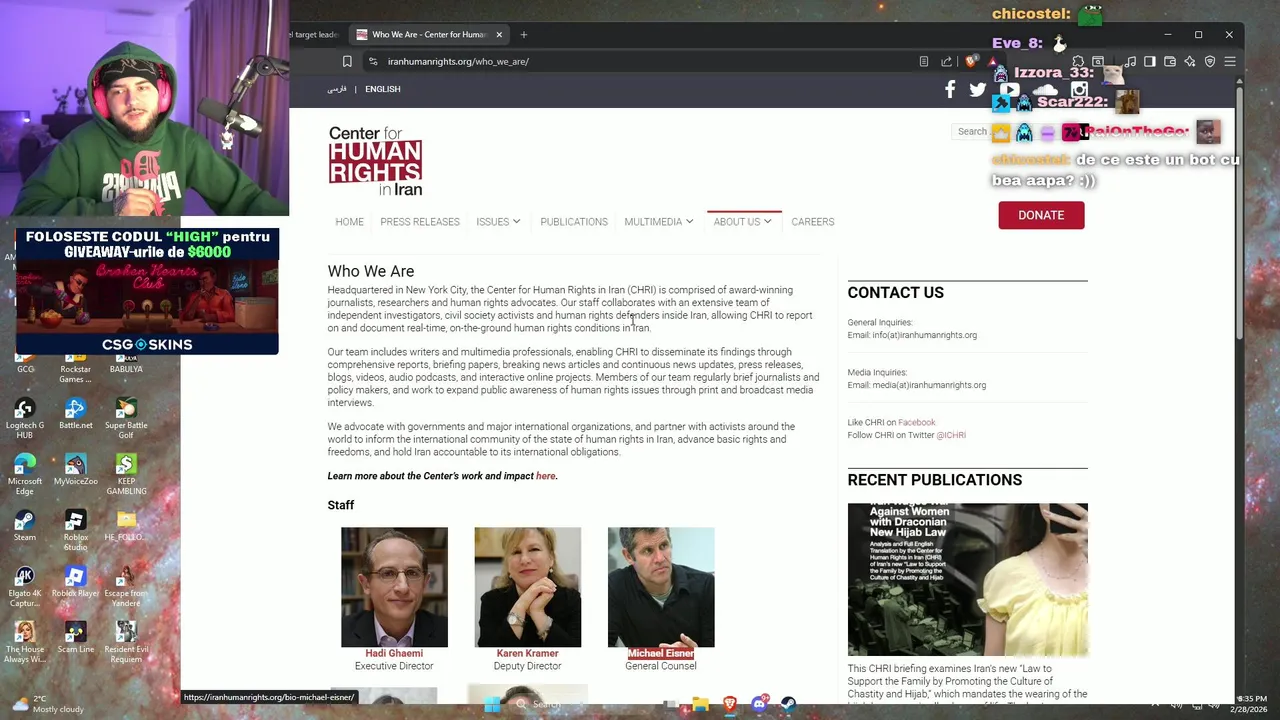Open Michael Eisner's bio link
The width and height of the screenshot is (1280, 720).
click(661, 653)
